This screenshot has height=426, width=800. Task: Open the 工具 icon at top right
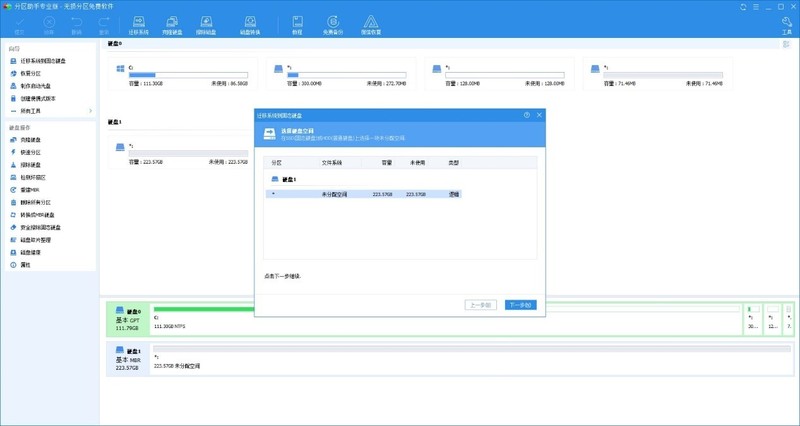click(x=787, y=25)
